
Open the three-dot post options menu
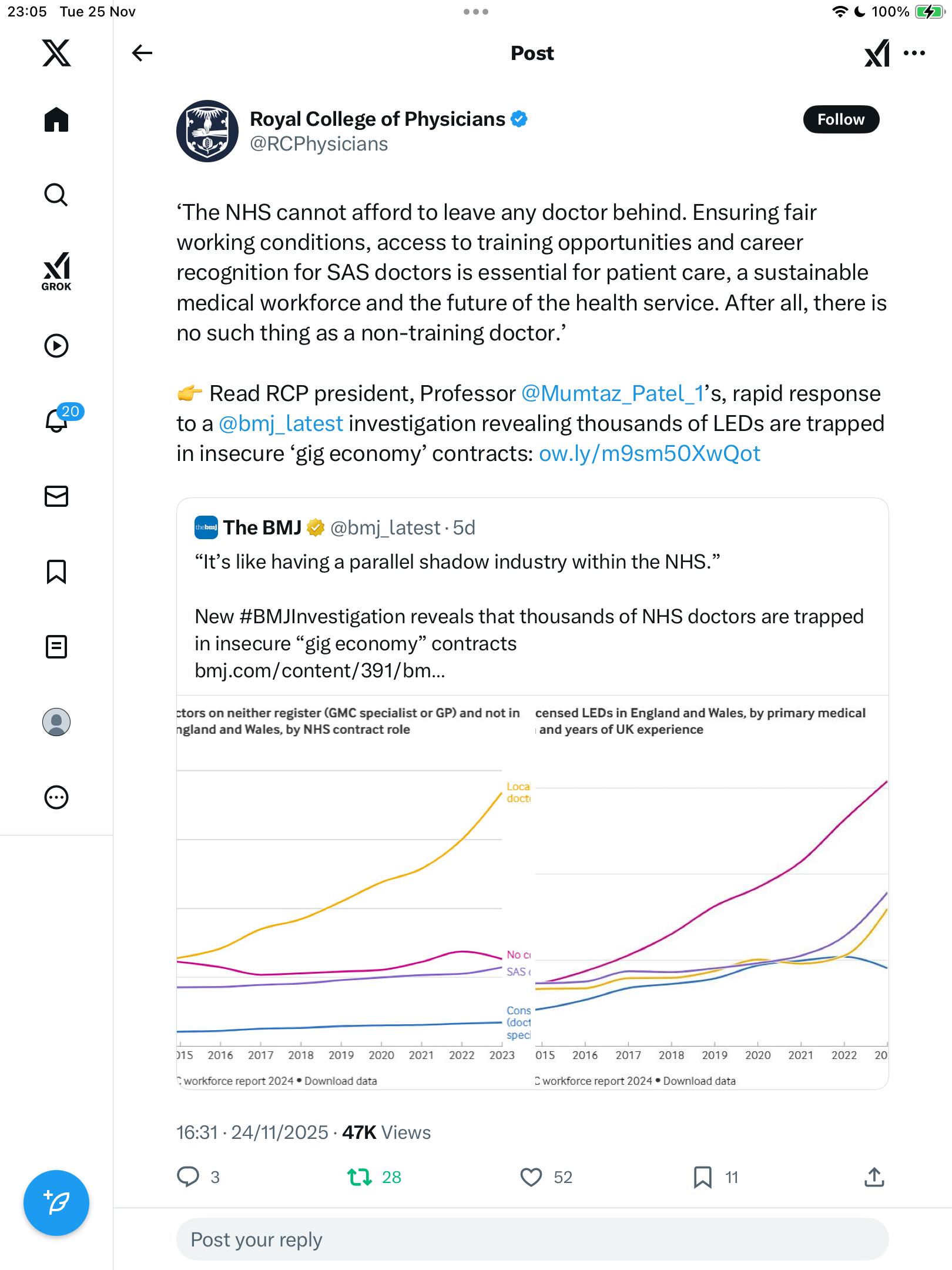click(914, 53)
